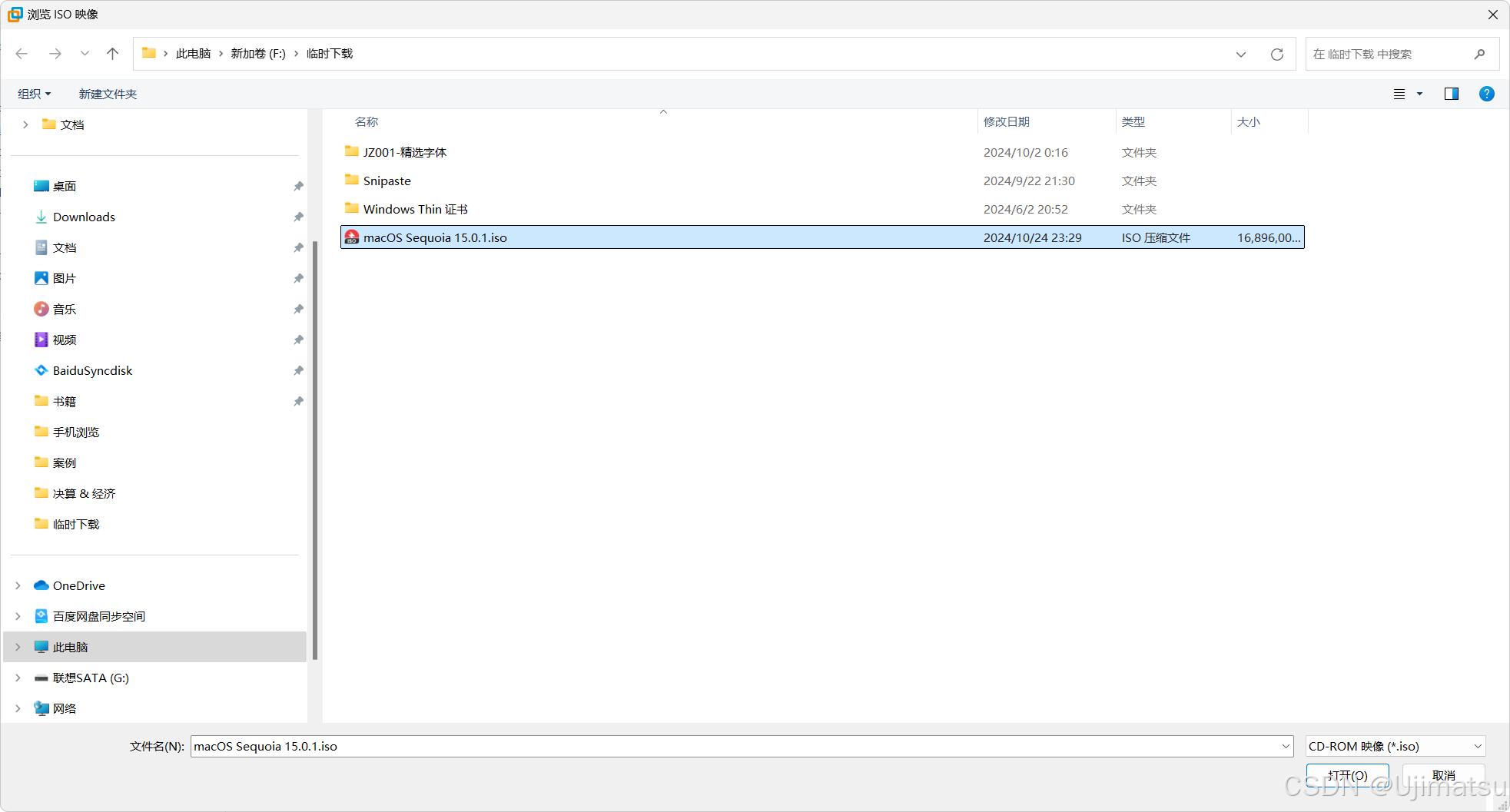Open help with question mark icon
1510x812 pixels.
click(1487, 94)
